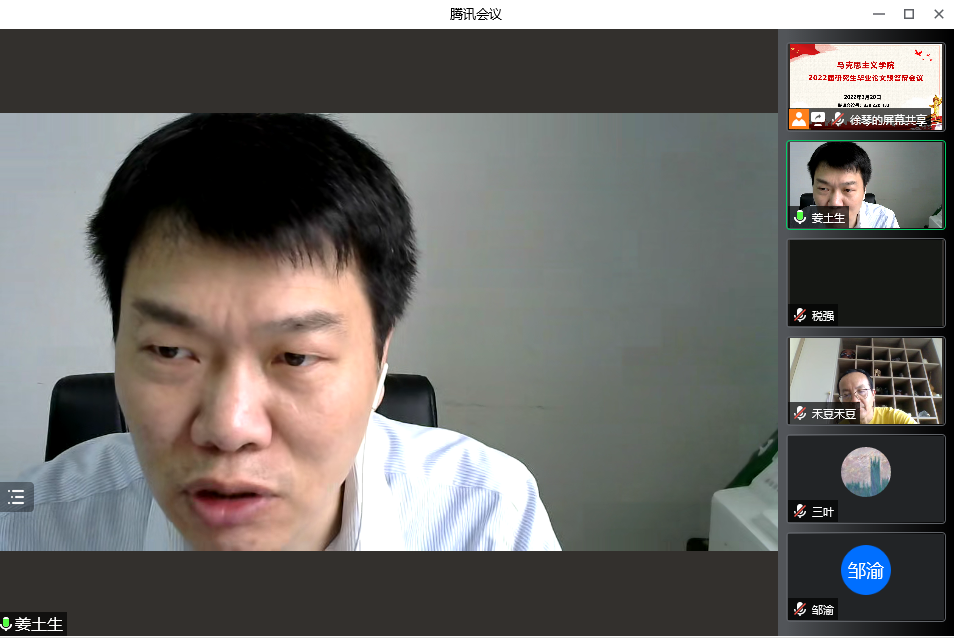Minimize the 腾讯会议 meeting window
Image resolution: width=954 pixels, height=638 pixels.
pos(878,14)
